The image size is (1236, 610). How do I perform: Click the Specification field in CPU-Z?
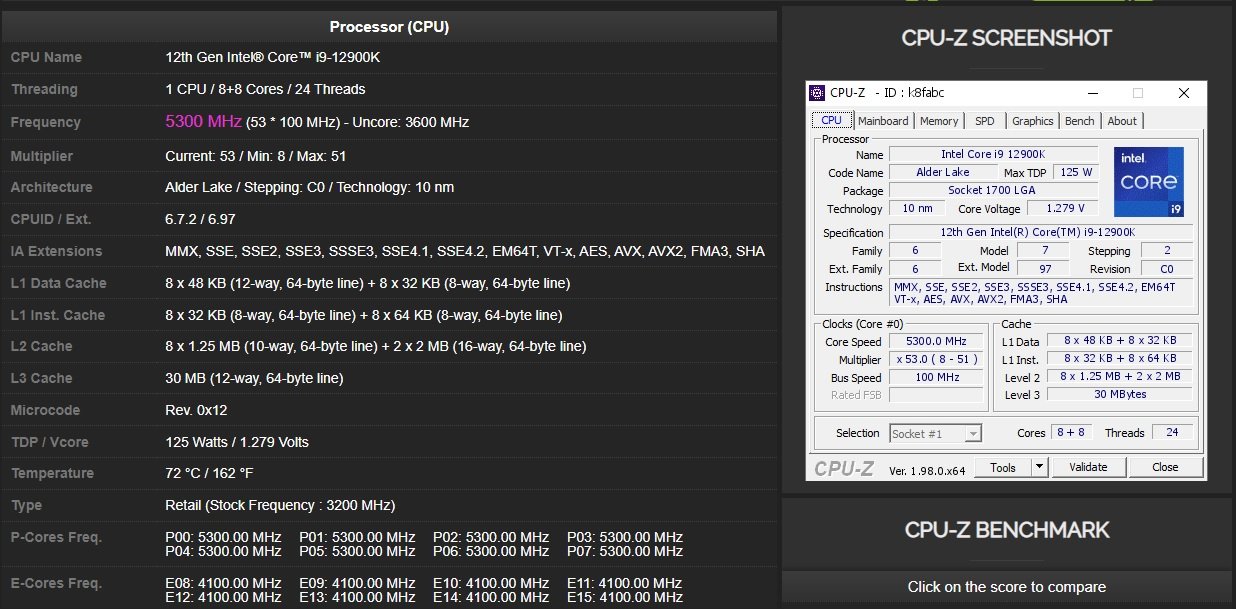[x=1040, y=232]
